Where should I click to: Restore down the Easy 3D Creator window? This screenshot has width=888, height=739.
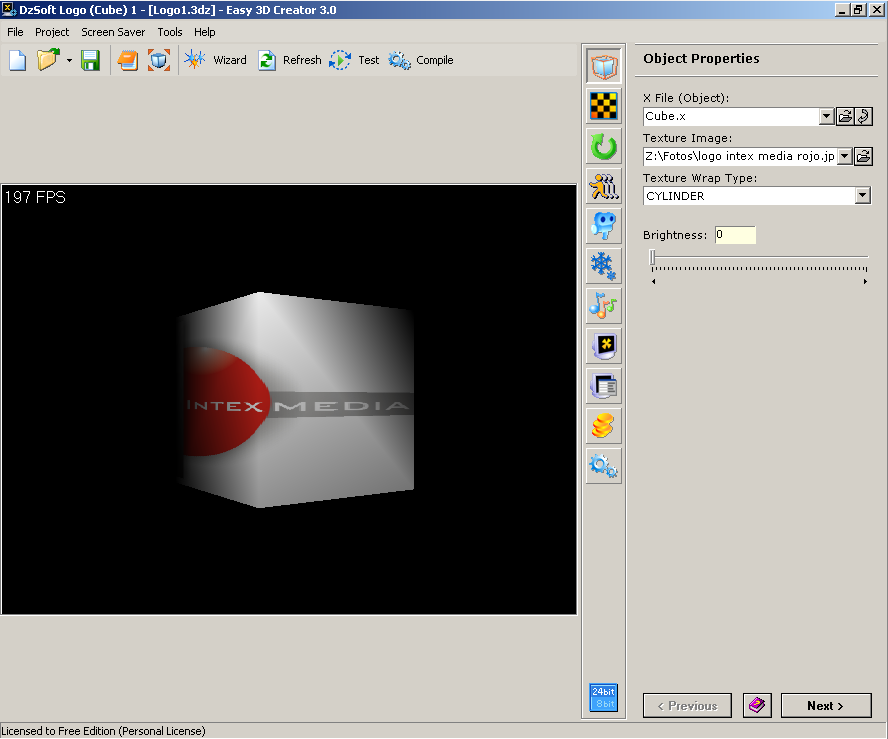[x=859, y=10]
